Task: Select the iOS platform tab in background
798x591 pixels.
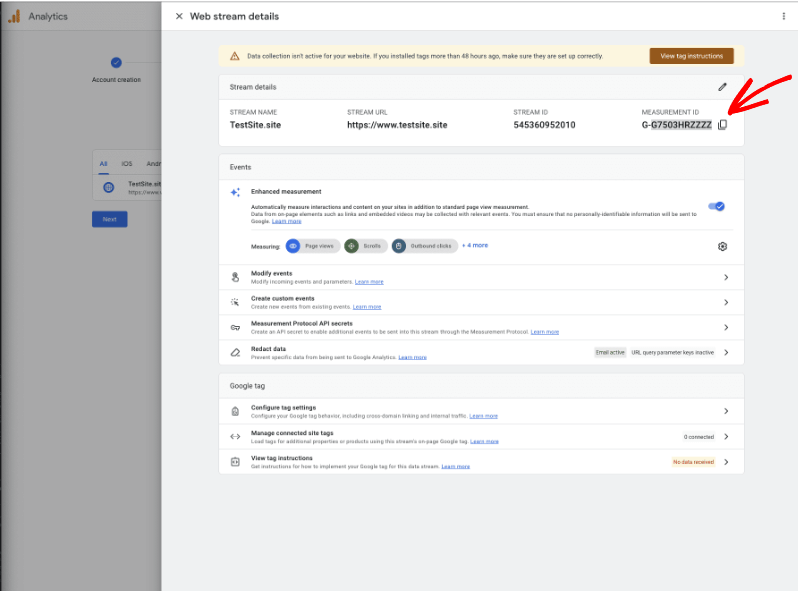Action: point(127,164)
